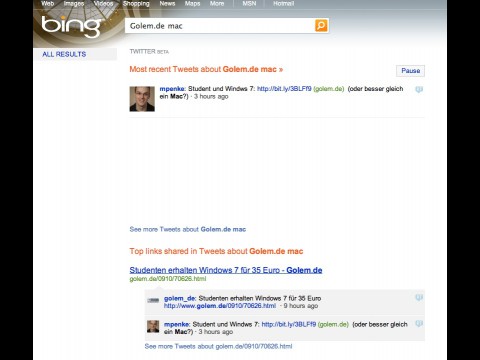This screenshot has height=360, width=480.
Task: Click the orange search magnifier button
Action: (x=321, y=26)
